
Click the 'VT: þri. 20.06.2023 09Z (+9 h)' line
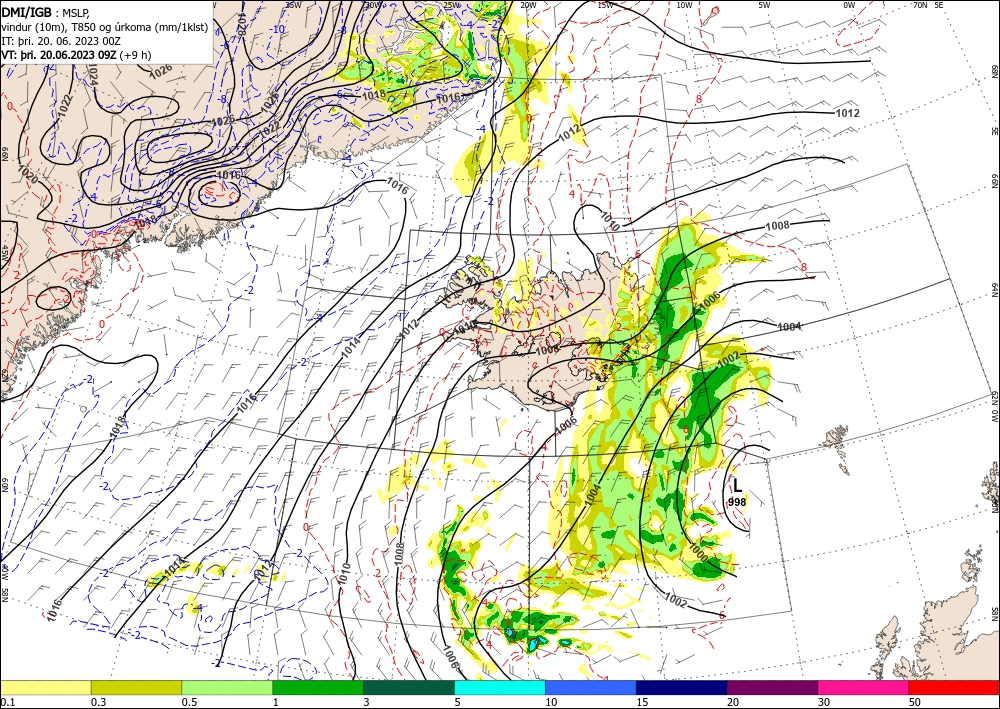pos(76,55)
